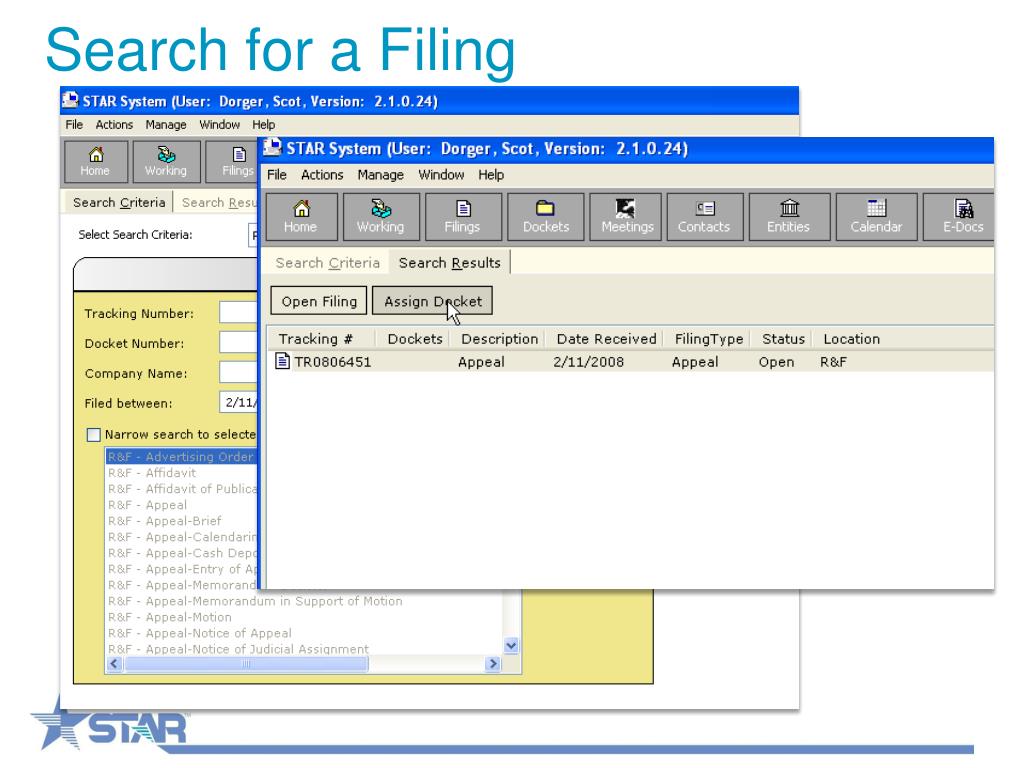1024x768 pixels.
Task: Open the Entities toolbar button
Action: 788,217
